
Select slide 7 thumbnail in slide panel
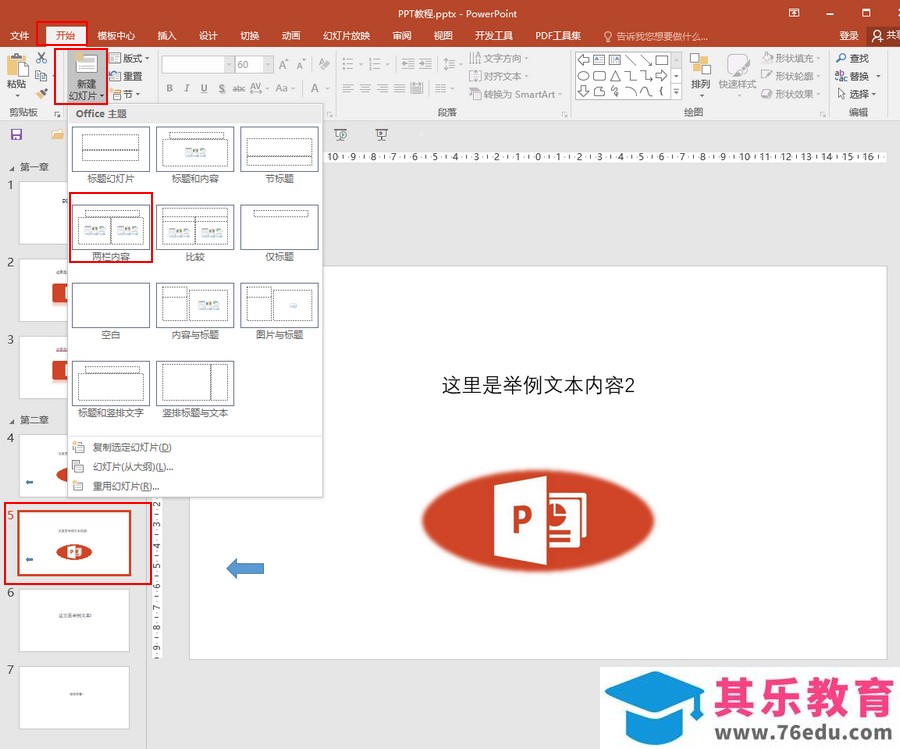coord(74,697)
